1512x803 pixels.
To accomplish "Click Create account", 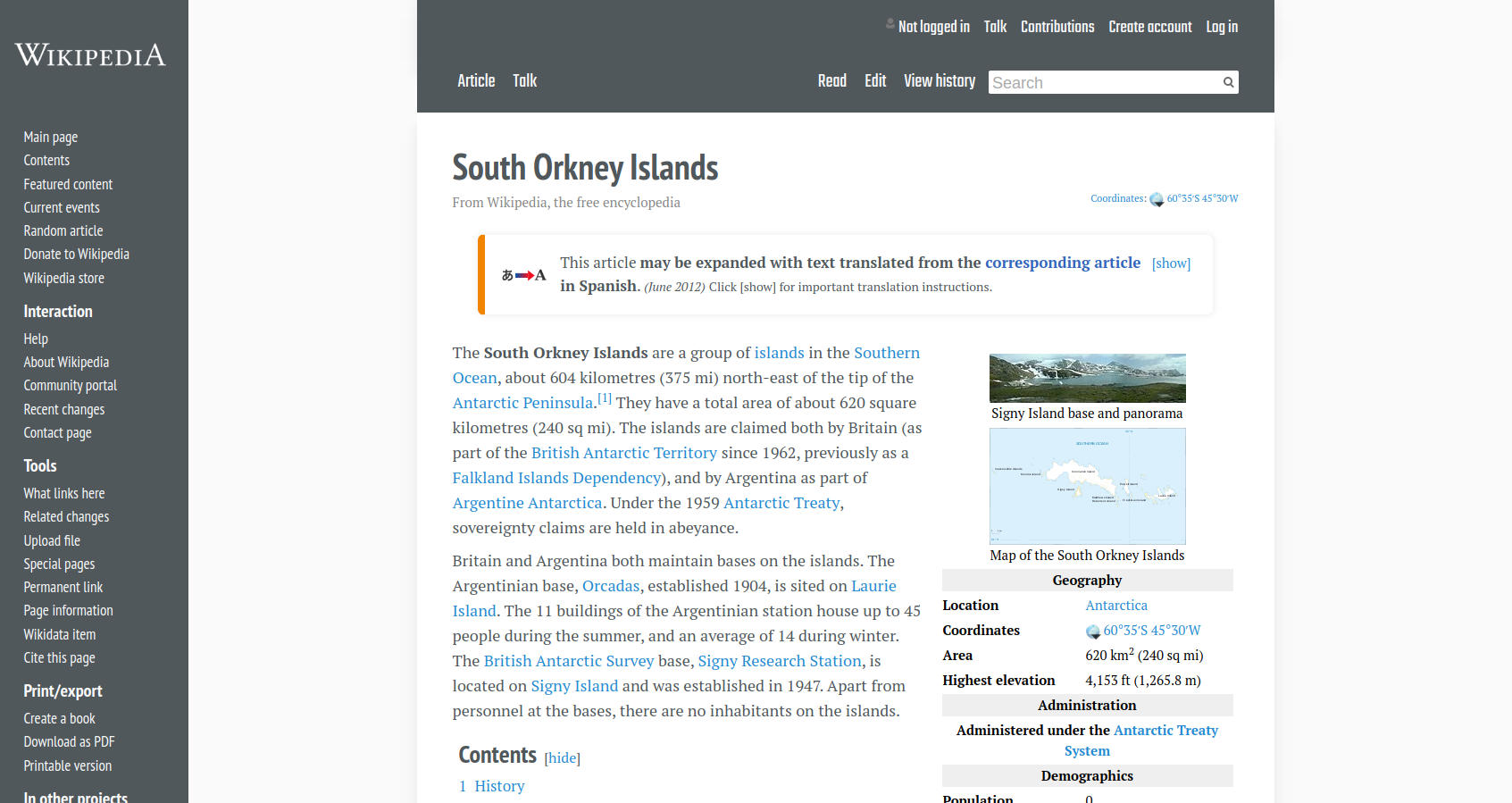I will click(x=1150, y=27).
